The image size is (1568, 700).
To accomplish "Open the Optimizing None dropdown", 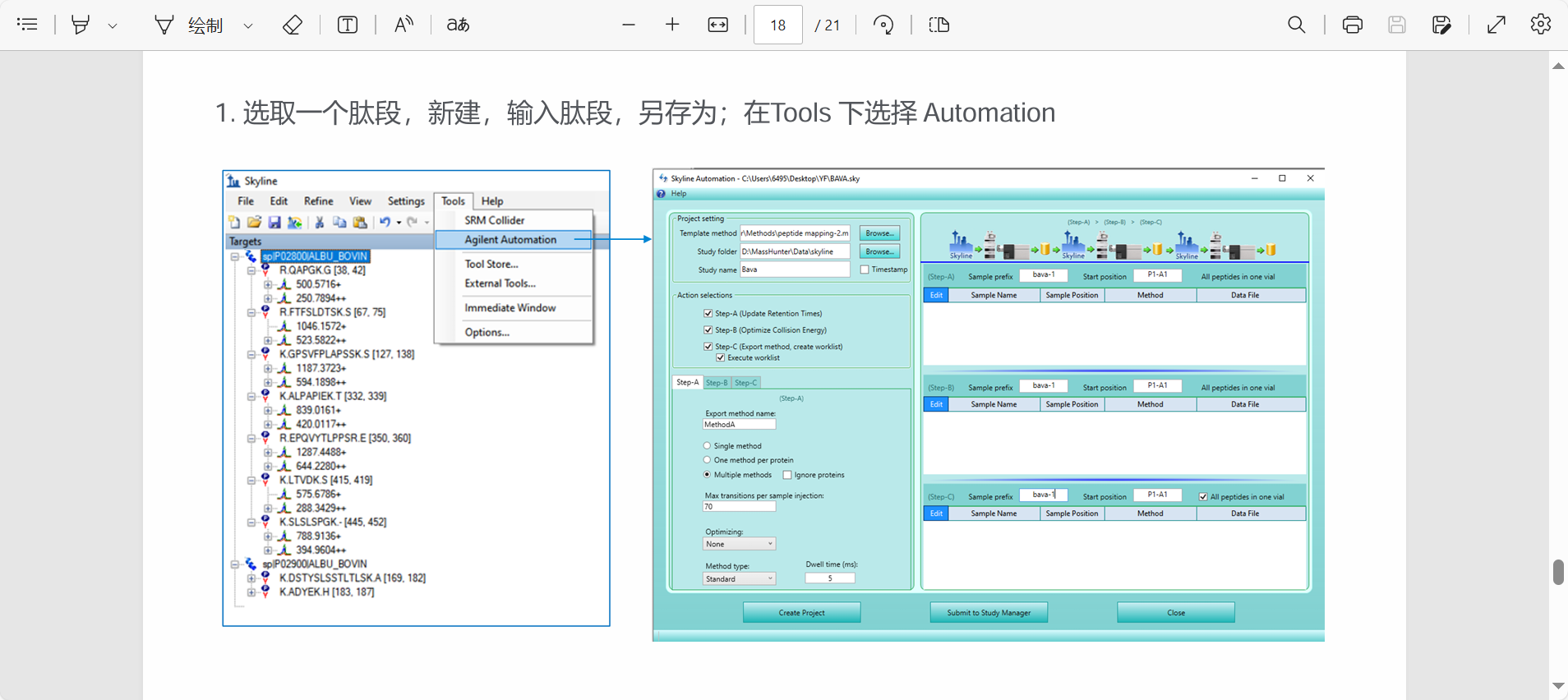I will (739, 544).
